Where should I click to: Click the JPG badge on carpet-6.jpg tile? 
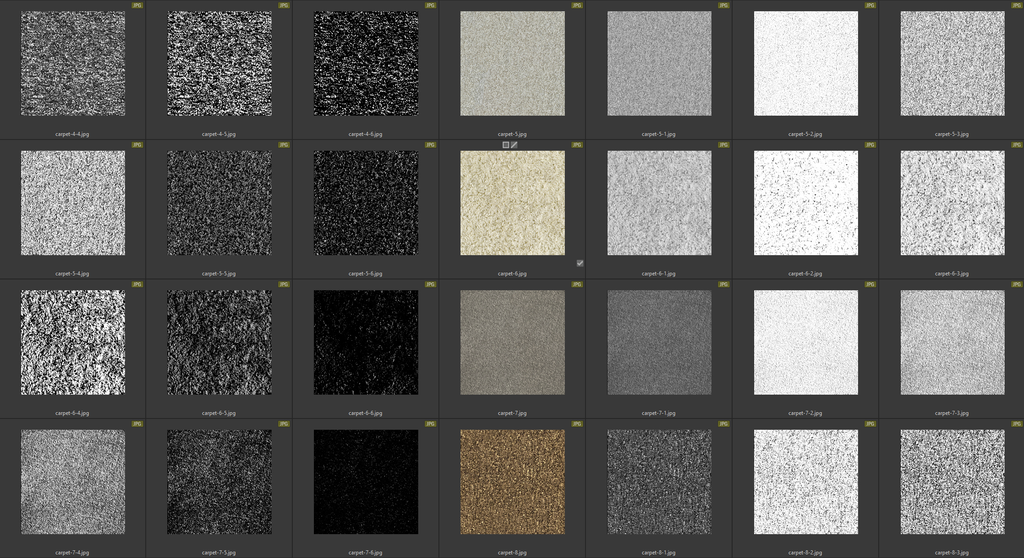(577, 145)
